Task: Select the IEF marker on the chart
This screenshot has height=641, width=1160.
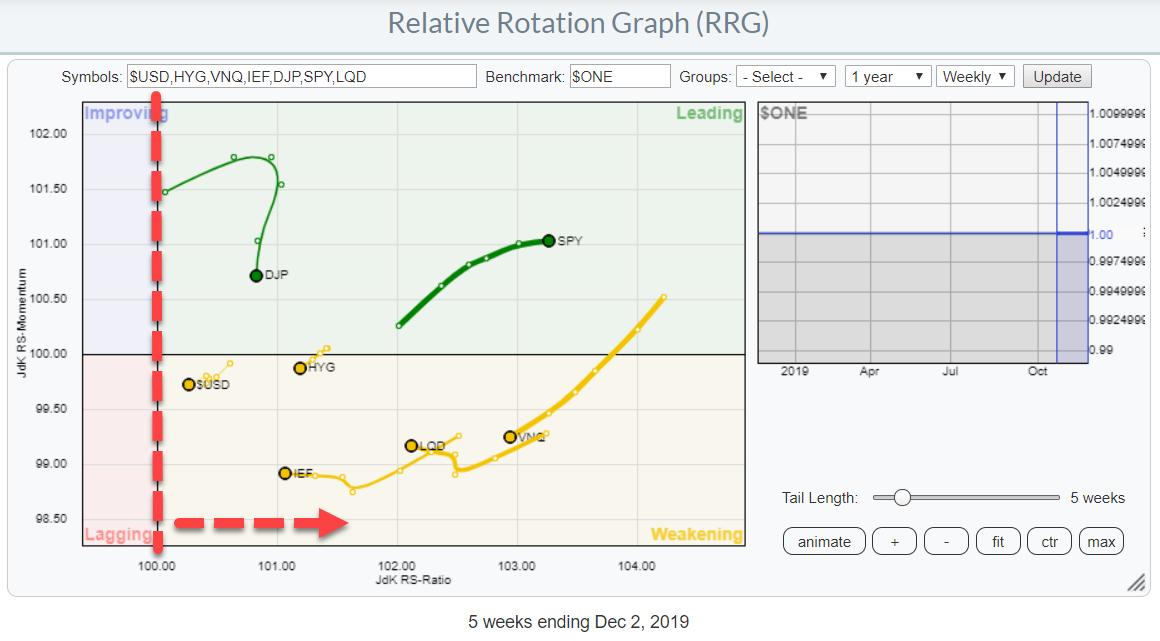Action: click(285, 473)
